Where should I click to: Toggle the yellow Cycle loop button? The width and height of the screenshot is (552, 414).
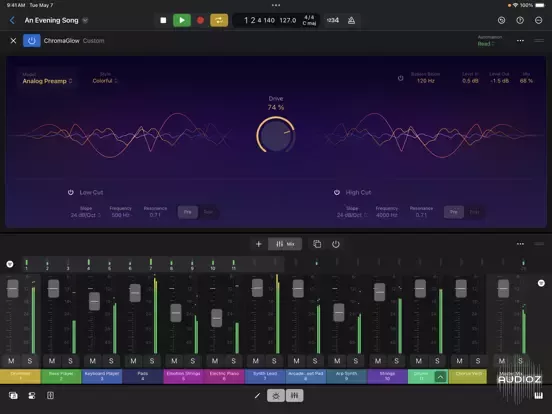pyautogui.click(x=219, y=20)
